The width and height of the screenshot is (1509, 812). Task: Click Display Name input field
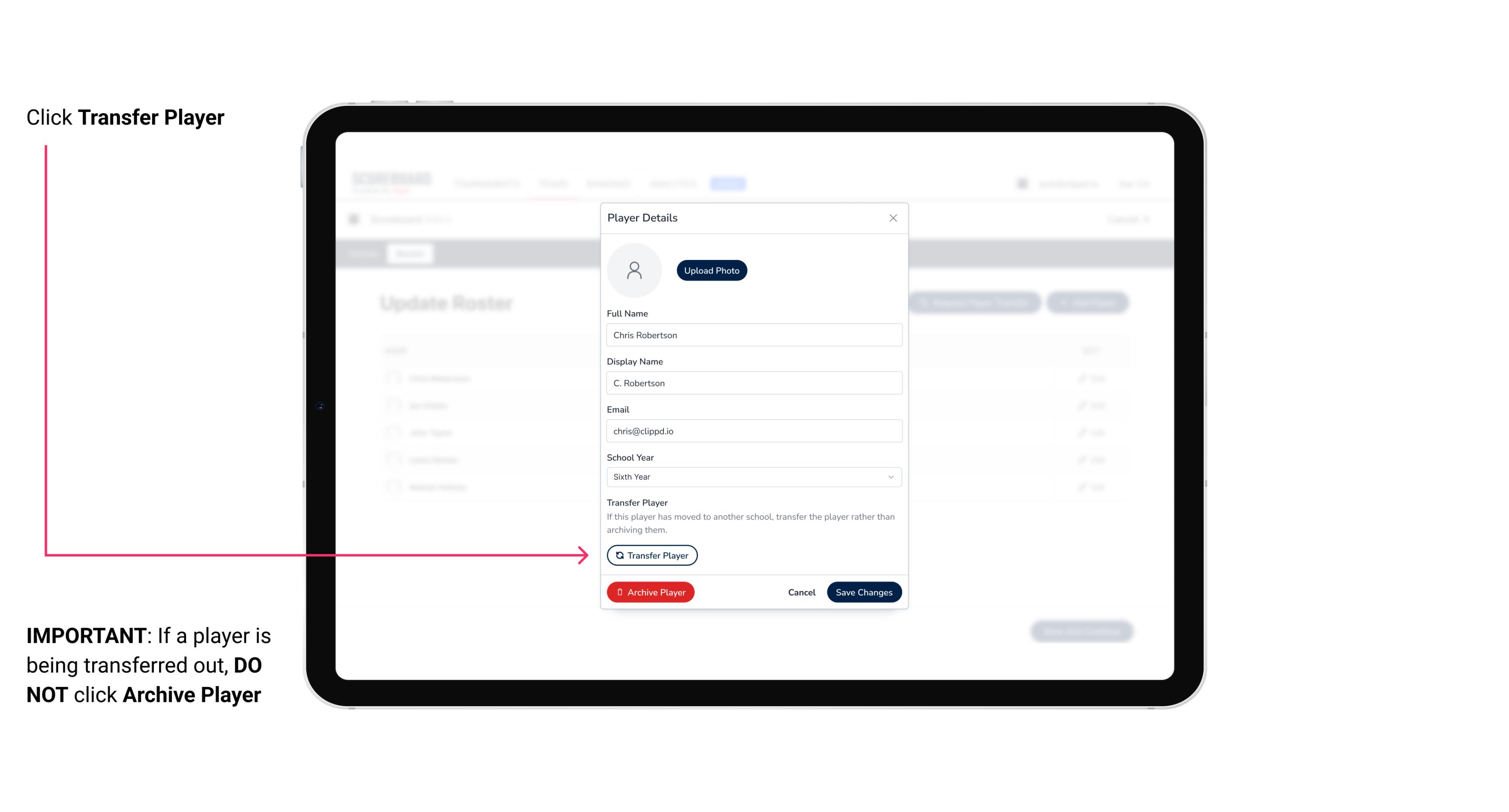(754, 383)
